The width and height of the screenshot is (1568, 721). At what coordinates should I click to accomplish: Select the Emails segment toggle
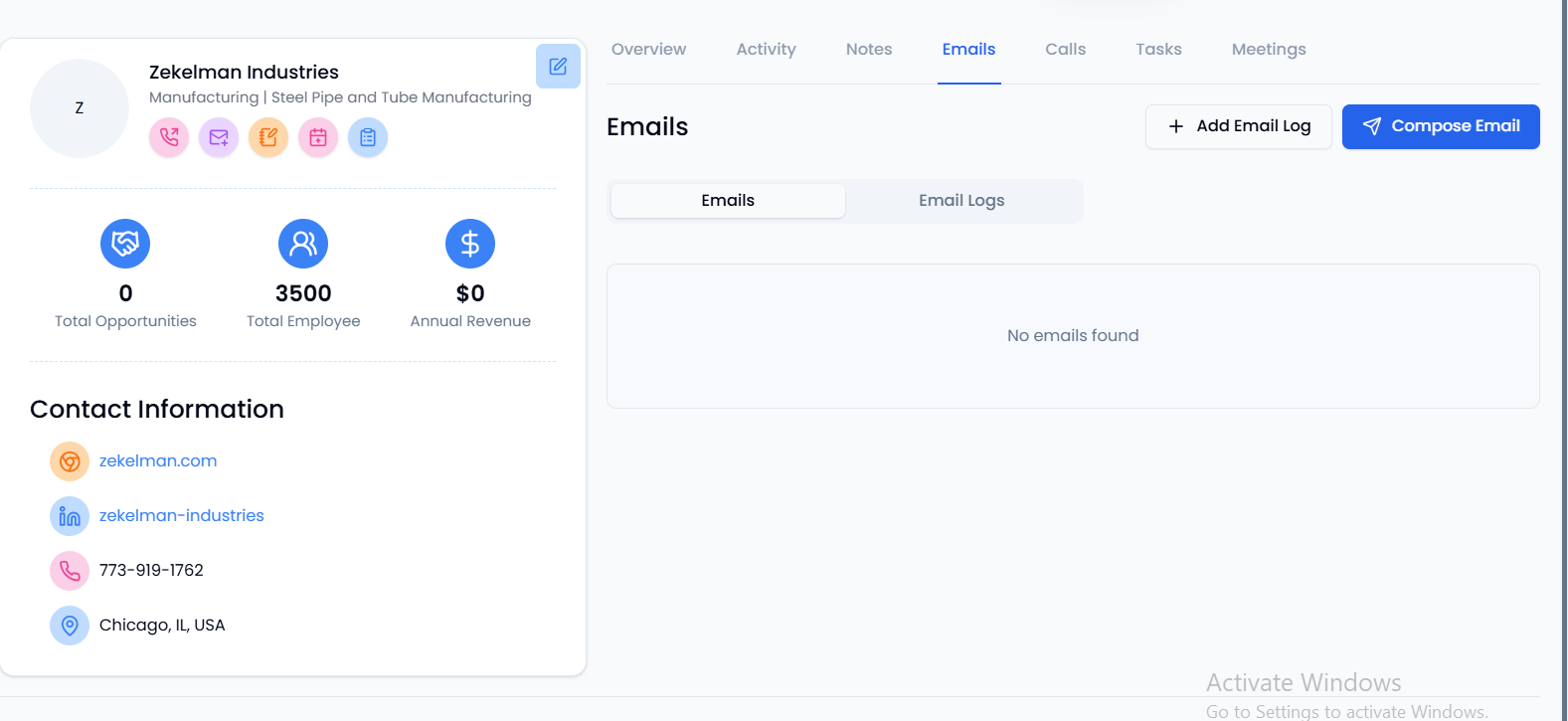tap(728, 201)
